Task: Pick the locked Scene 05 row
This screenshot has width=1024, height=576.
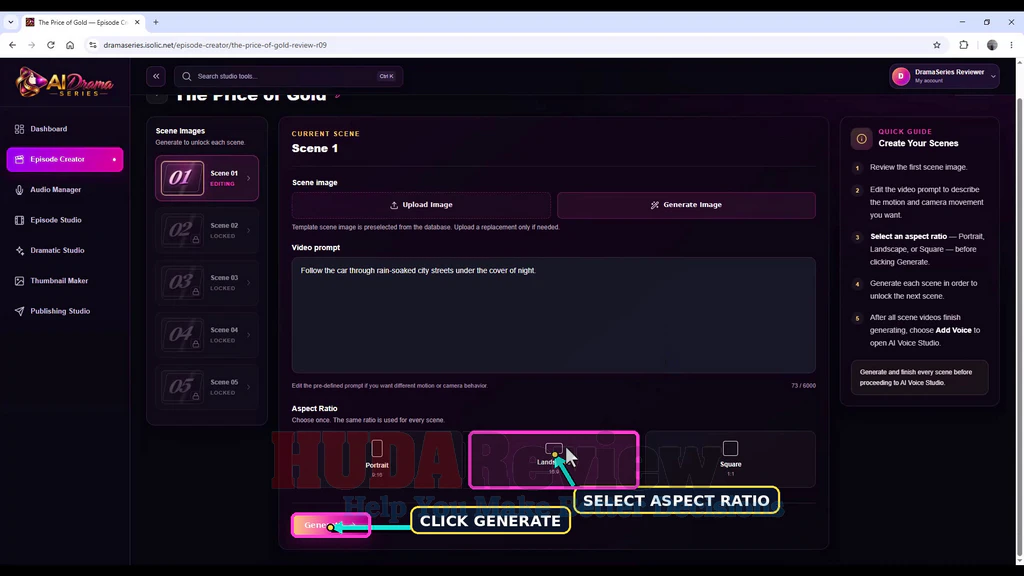Action: (207, 387)
